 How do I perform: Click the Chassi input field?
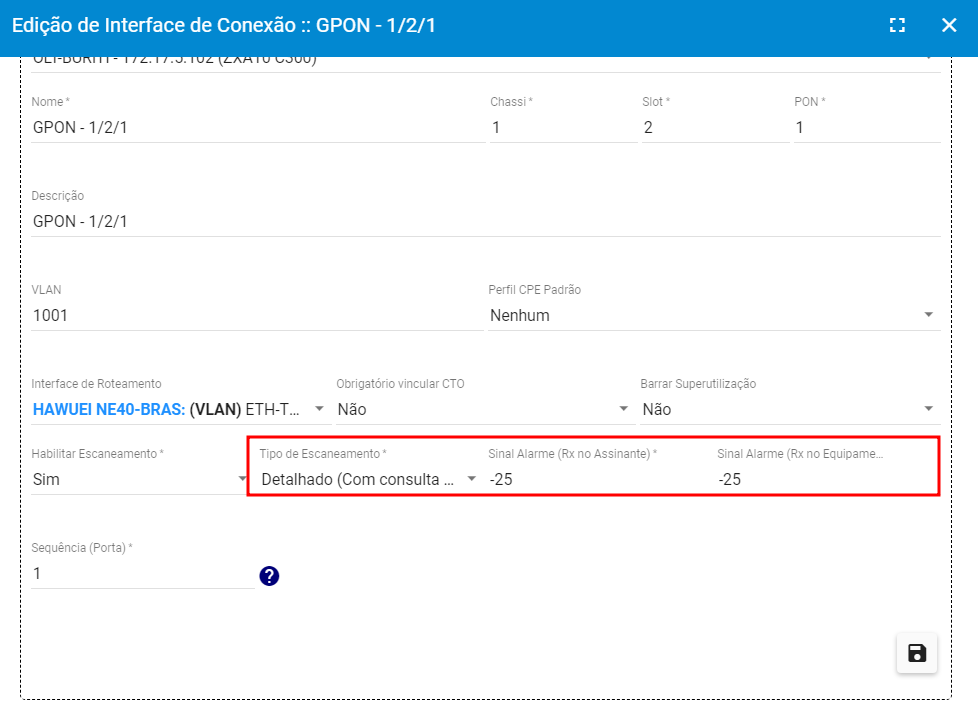point(563,127)
